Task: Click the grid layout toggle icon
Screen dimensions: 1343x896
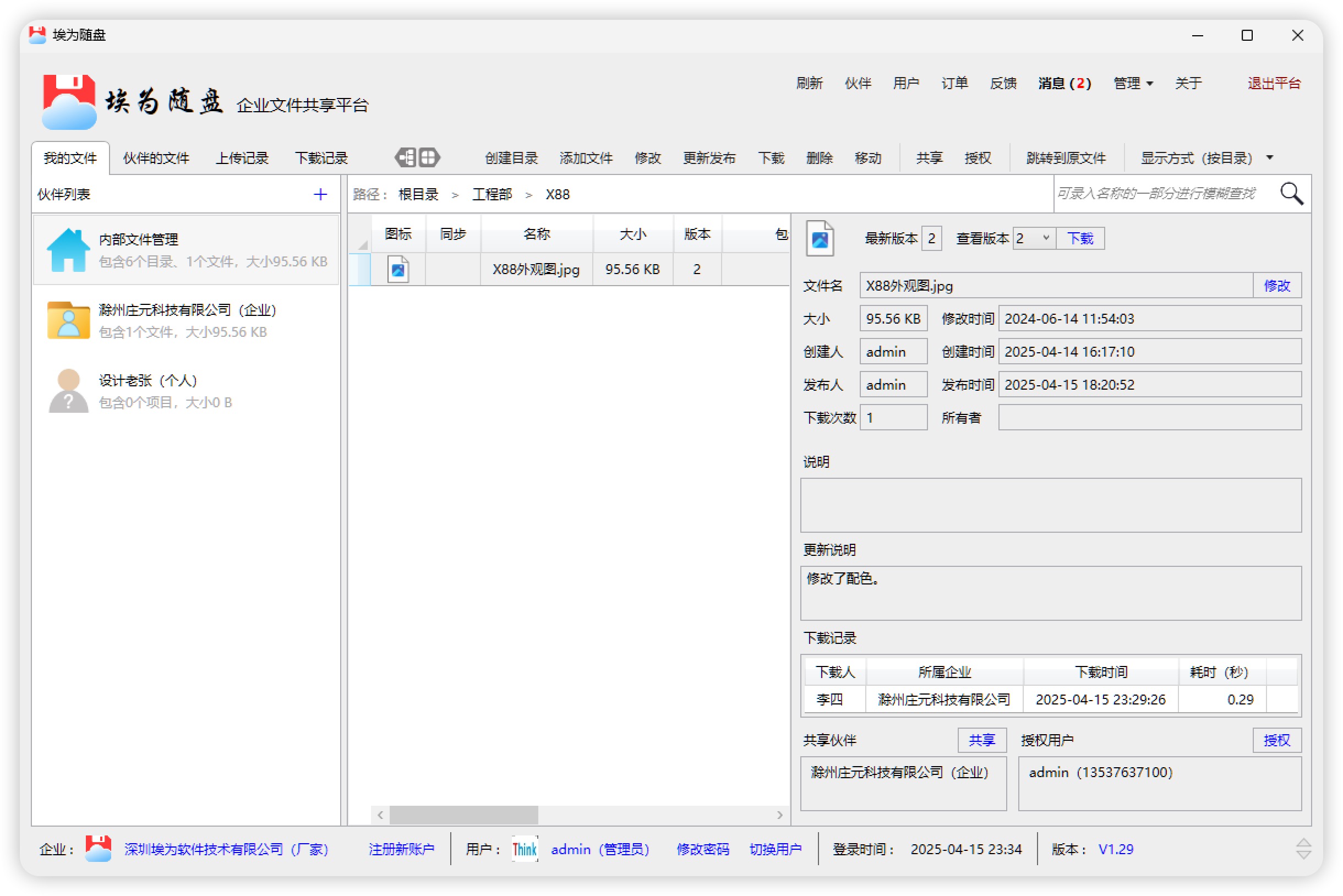Action: (429, 157)
